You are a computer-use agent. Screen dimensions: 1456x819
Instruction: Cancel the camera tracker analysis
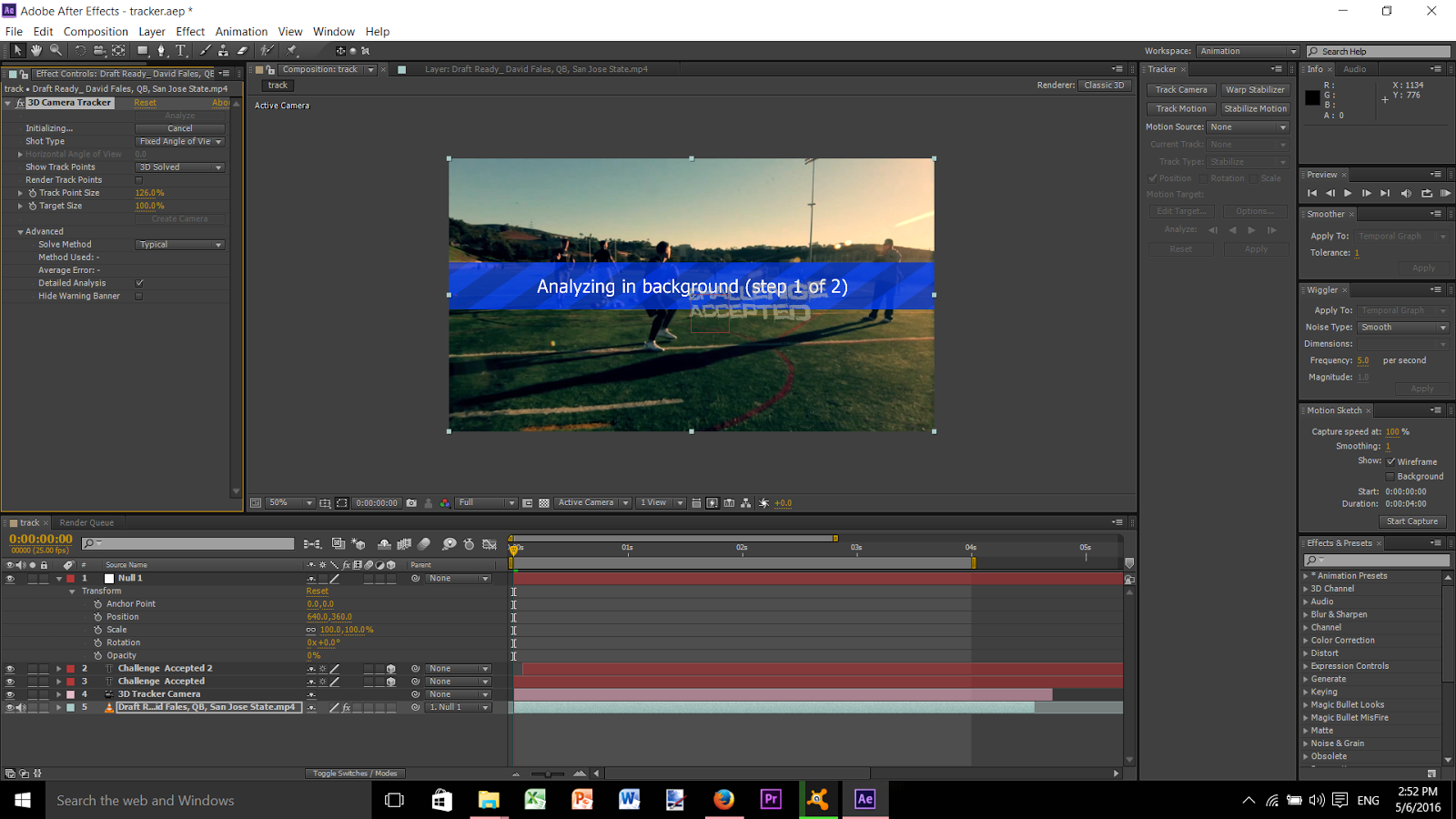tap(180, 128)
